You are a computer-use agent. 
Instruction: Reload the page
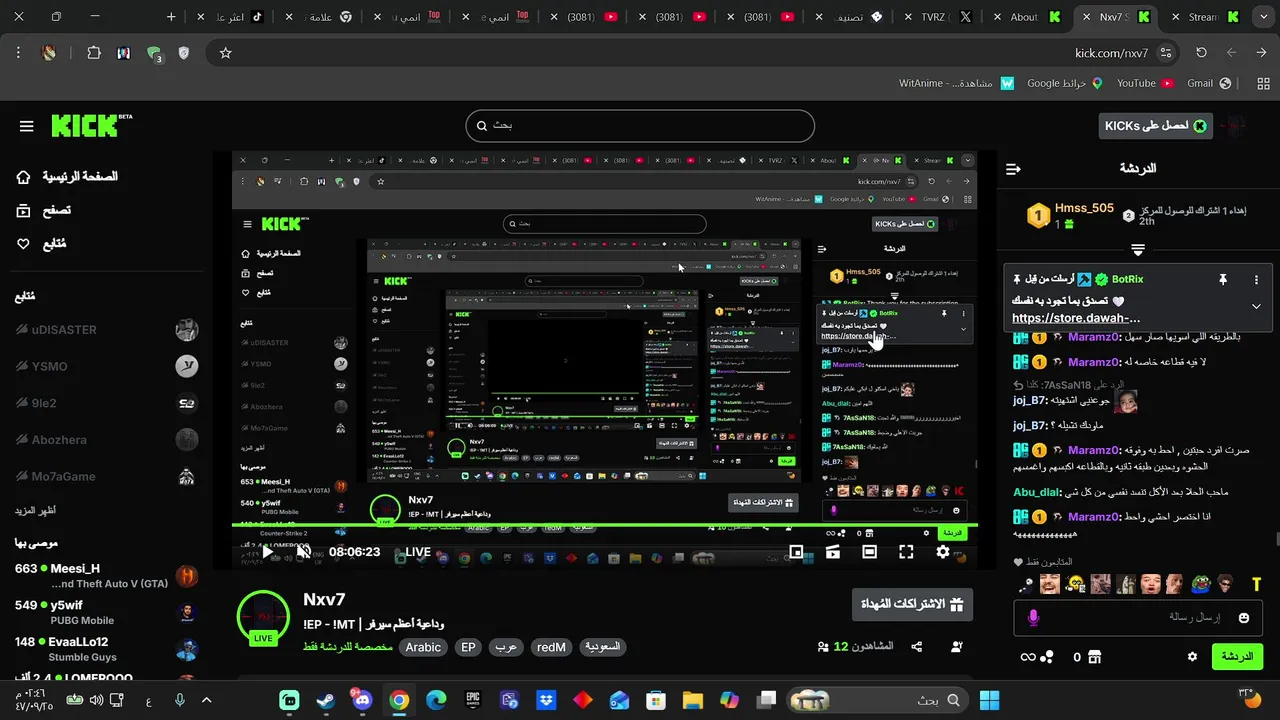click(1201, 53)
